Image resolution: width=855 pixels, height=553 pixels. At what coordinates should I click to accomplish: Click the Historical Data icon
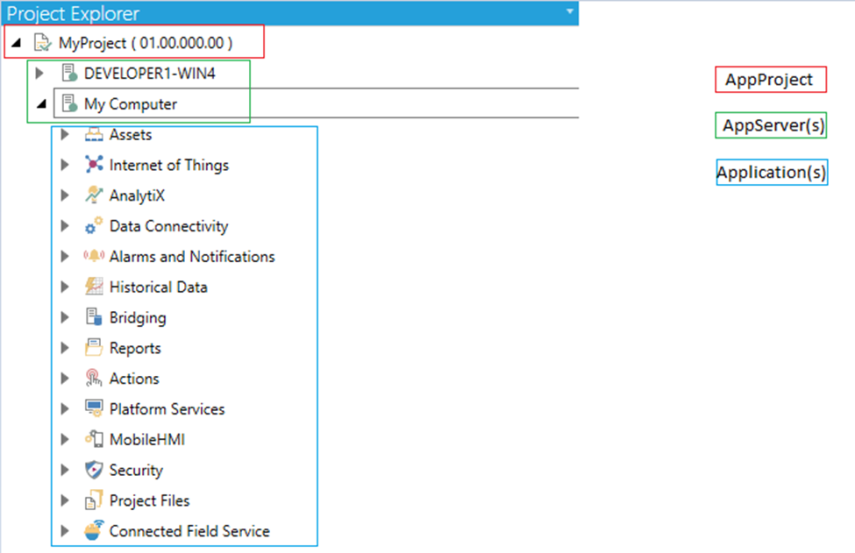pyautogui.click(x=93, y=287)
